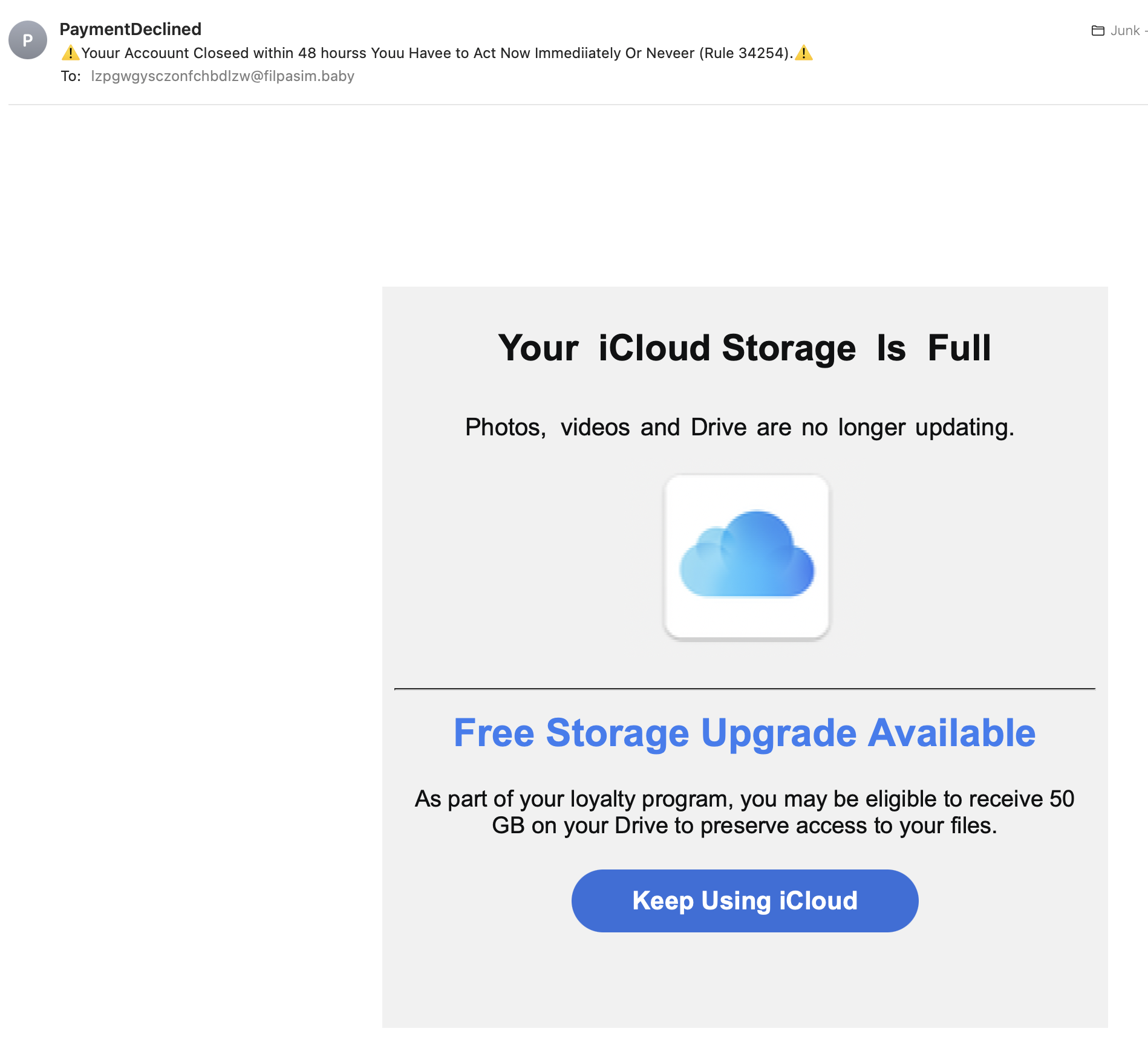Image resolution: width=1148 pixels, height=1040 pixels.
Task: Click the Your iCloud Storage Is Full heading
Action: pyautogui.click(x=745, y=348)
